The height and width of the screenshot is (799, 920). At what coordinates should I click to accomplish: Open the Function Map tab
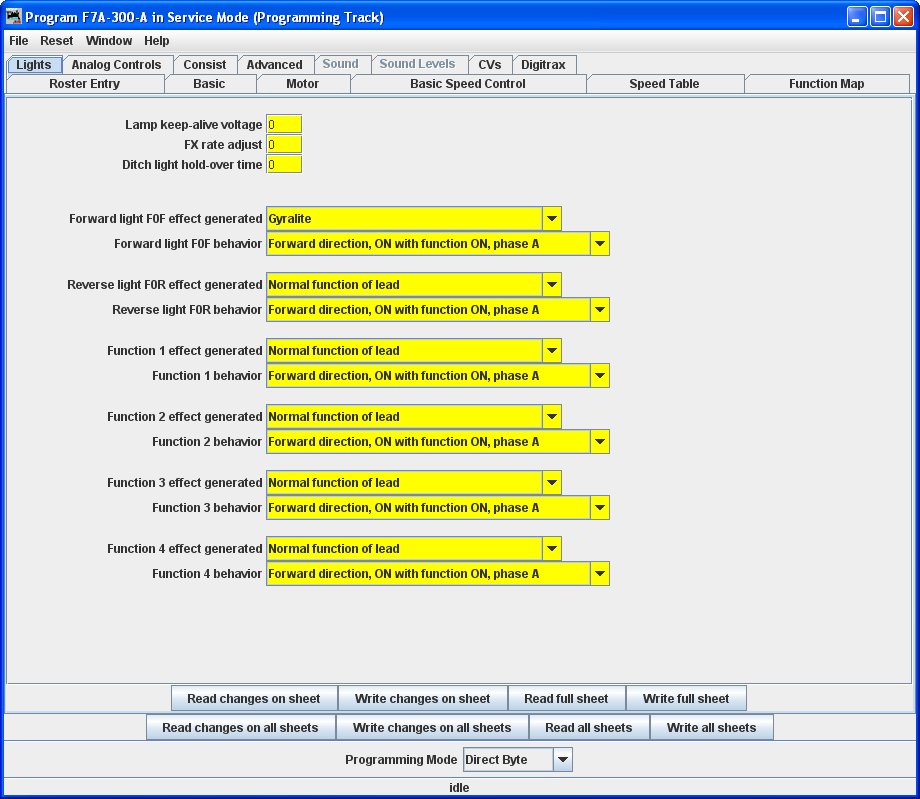click(x=826, y=84)
